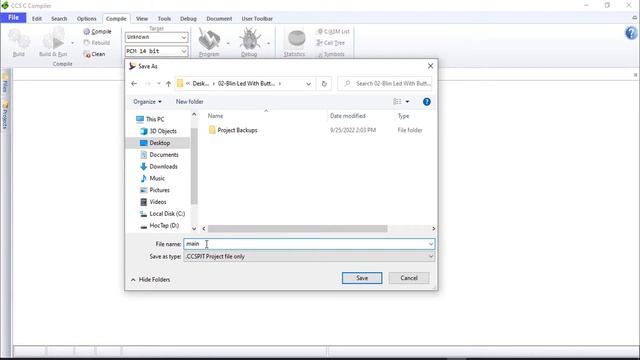Open the recent locations dropdown arrow
Viewport: 640px width, 360px height.
coord(159,84)
